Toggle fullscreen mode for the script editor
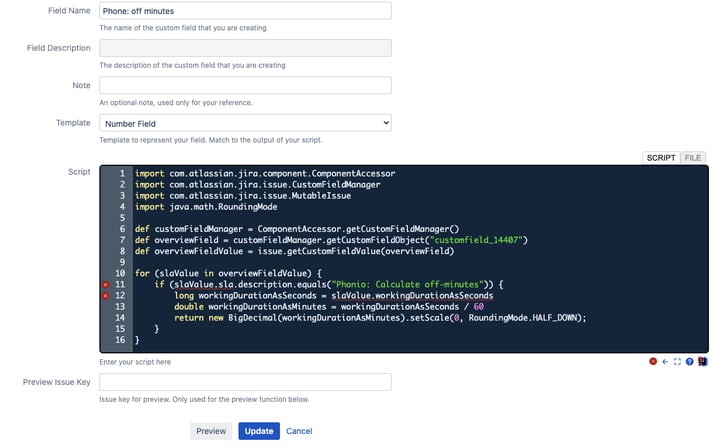716x448 pixels. (677, 361)
